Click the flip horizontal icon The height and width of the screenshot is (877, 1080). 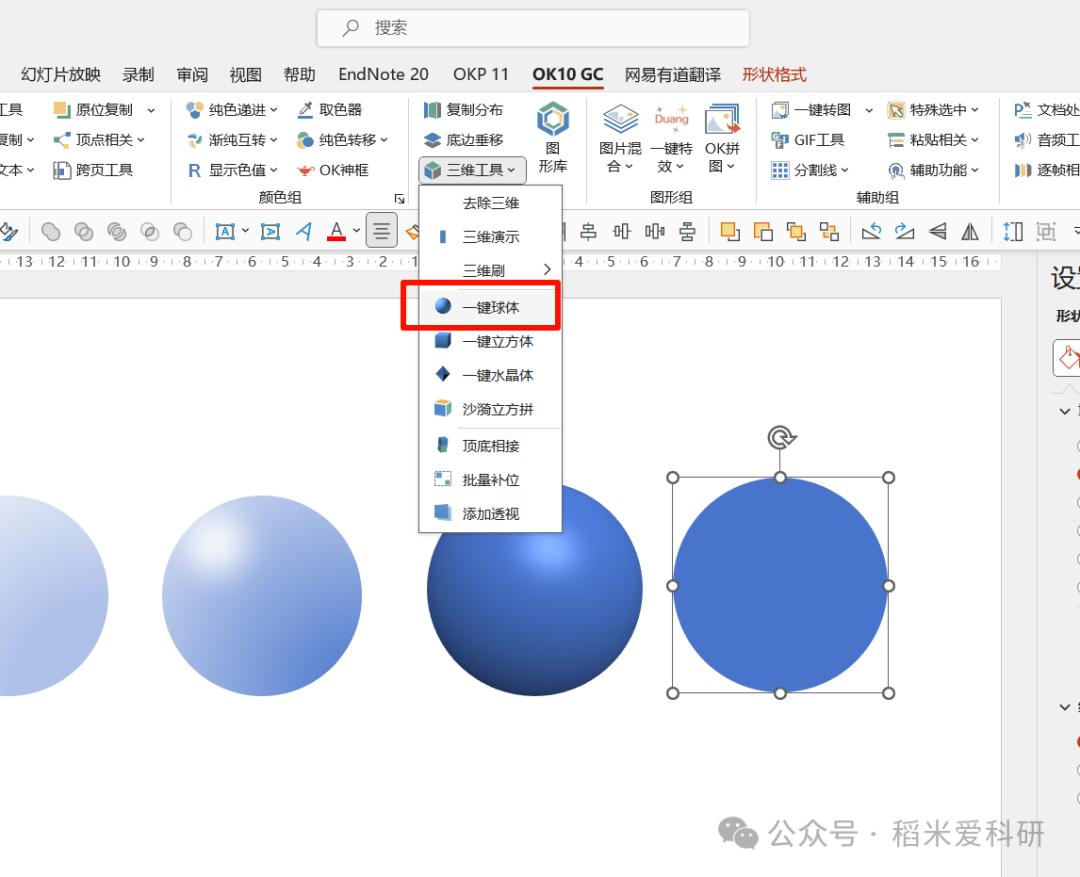pyautogui.click(x=970, y=231)
